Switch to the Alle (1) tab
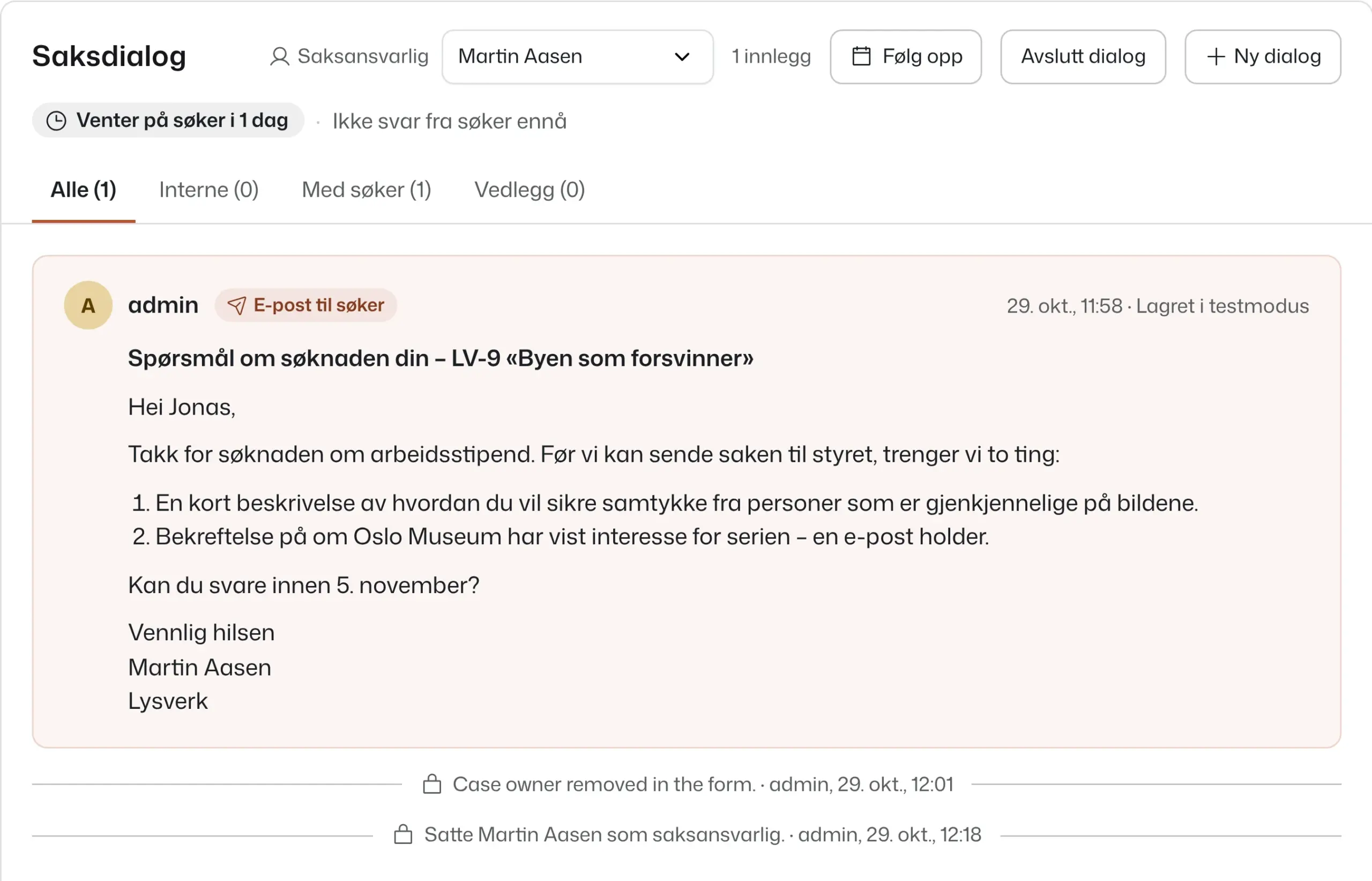The width and height of the screenshot is (1372, 881). click(84, 190)
